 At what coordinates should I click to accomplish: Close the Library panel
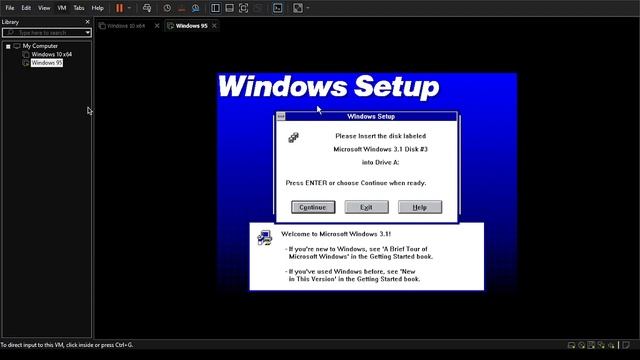tap(87, 22)
